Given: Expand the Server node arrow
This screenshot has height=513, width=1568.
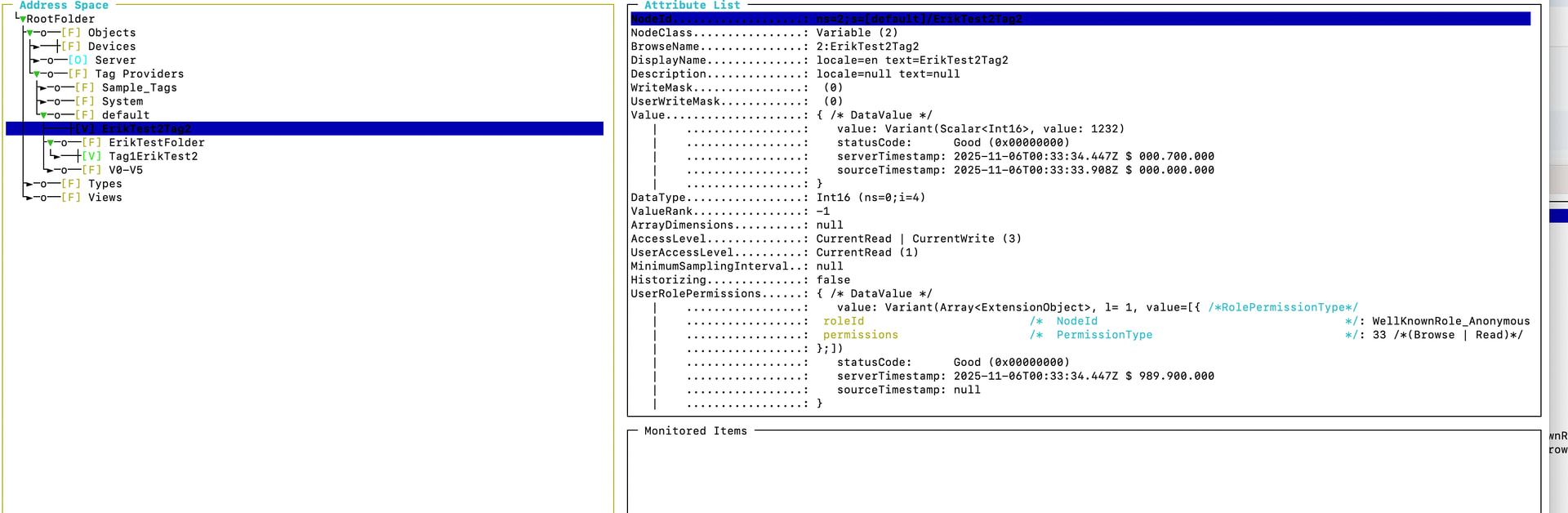Looking at the screenshot, I should pyautogui.click(x=35, y=60).
